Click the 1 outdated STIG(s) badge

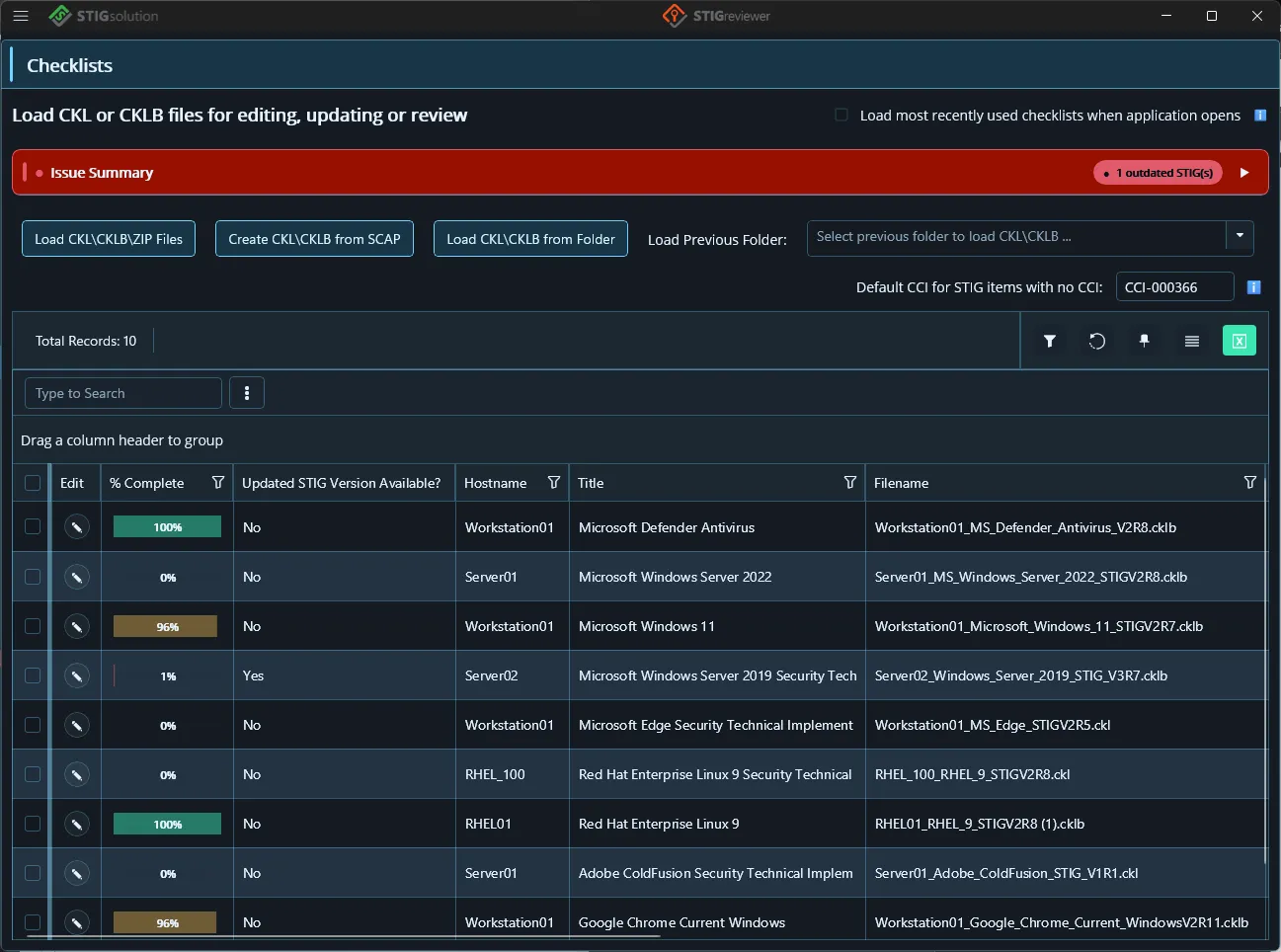click(x=1159, y=173)
